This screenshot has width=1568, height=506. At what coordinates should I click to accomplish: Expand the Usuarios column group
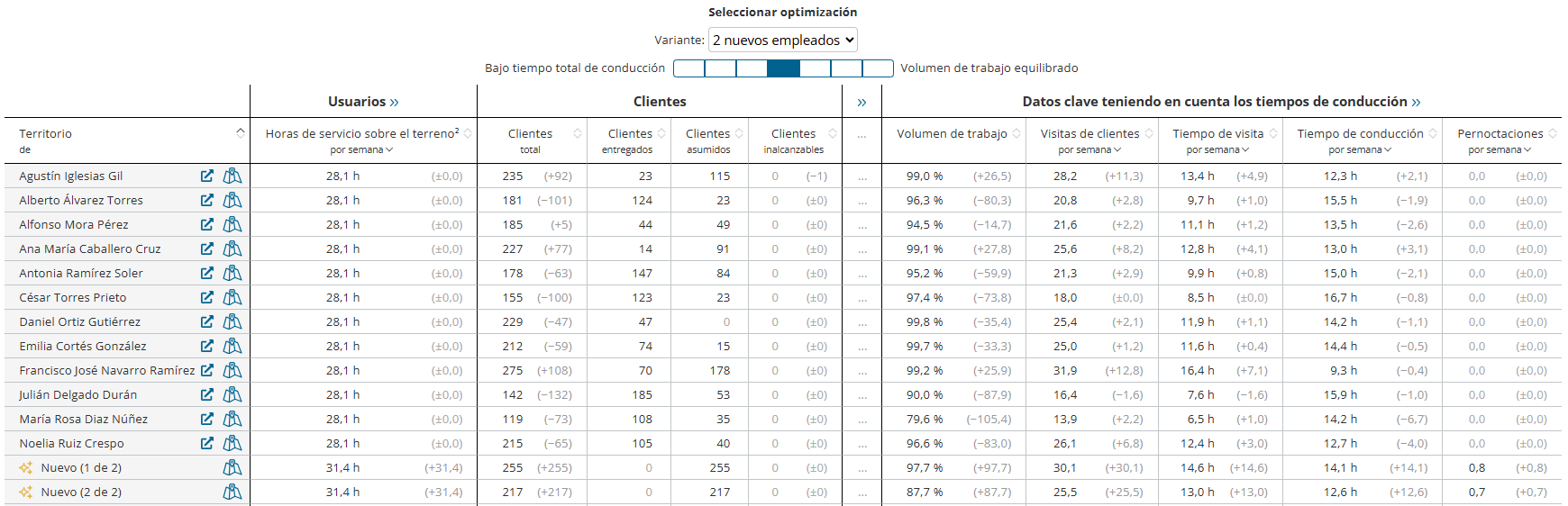(x=394, y=102)
